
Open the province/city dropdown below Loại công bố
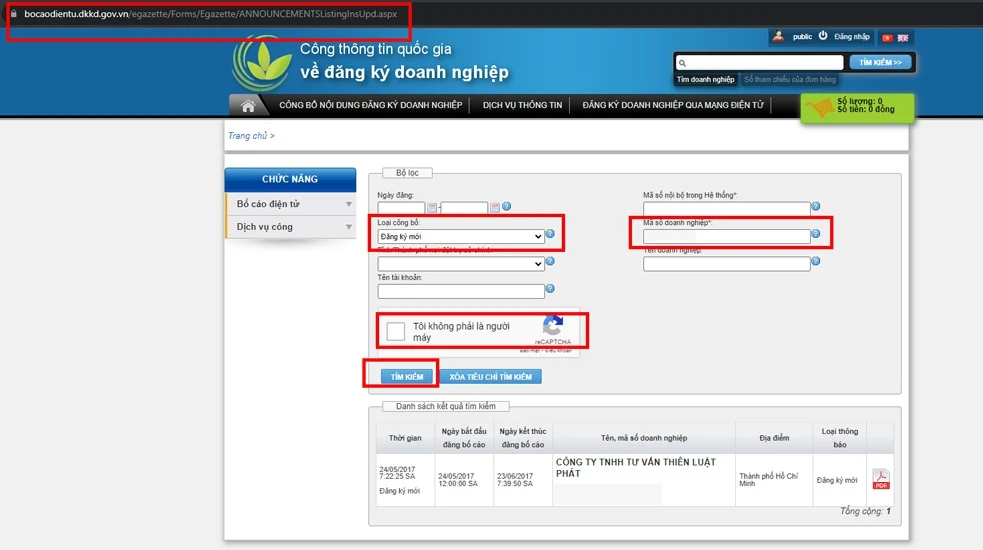461,264
